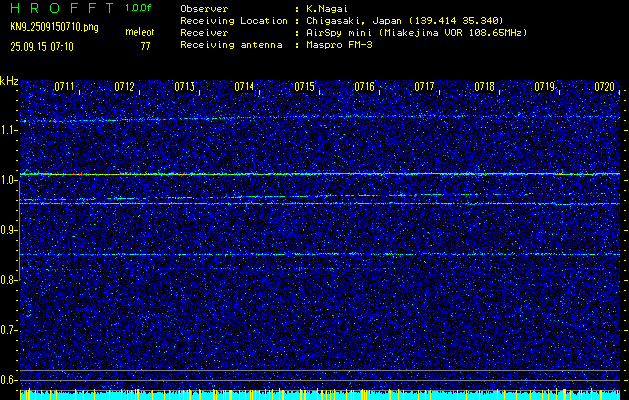
Task: Click the Receiving Location value Chigasaki, Japan
Action: (x=353, y=21)
